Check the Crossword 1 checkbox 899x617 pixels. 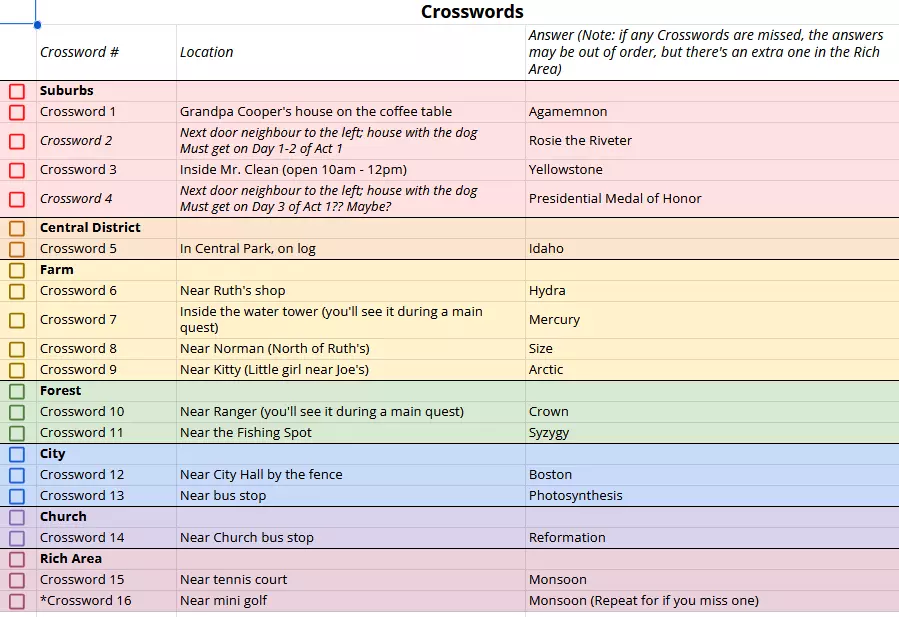[x=17, y=112]
